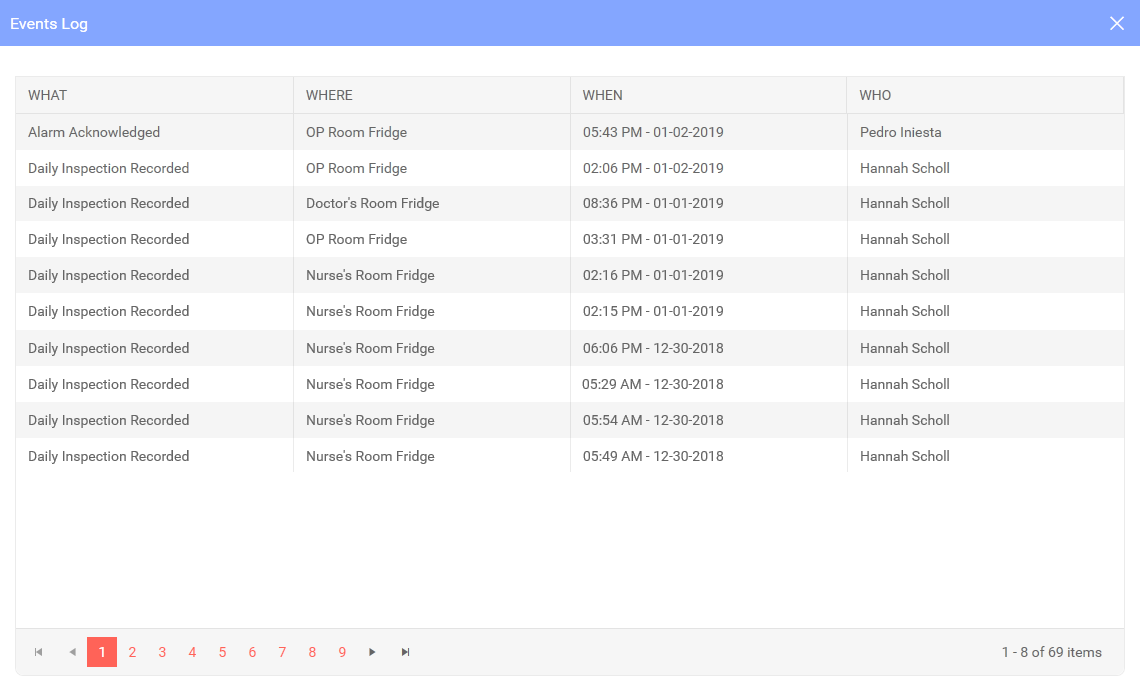
Task: Jump to page 9
Action: tap(342, 652)
